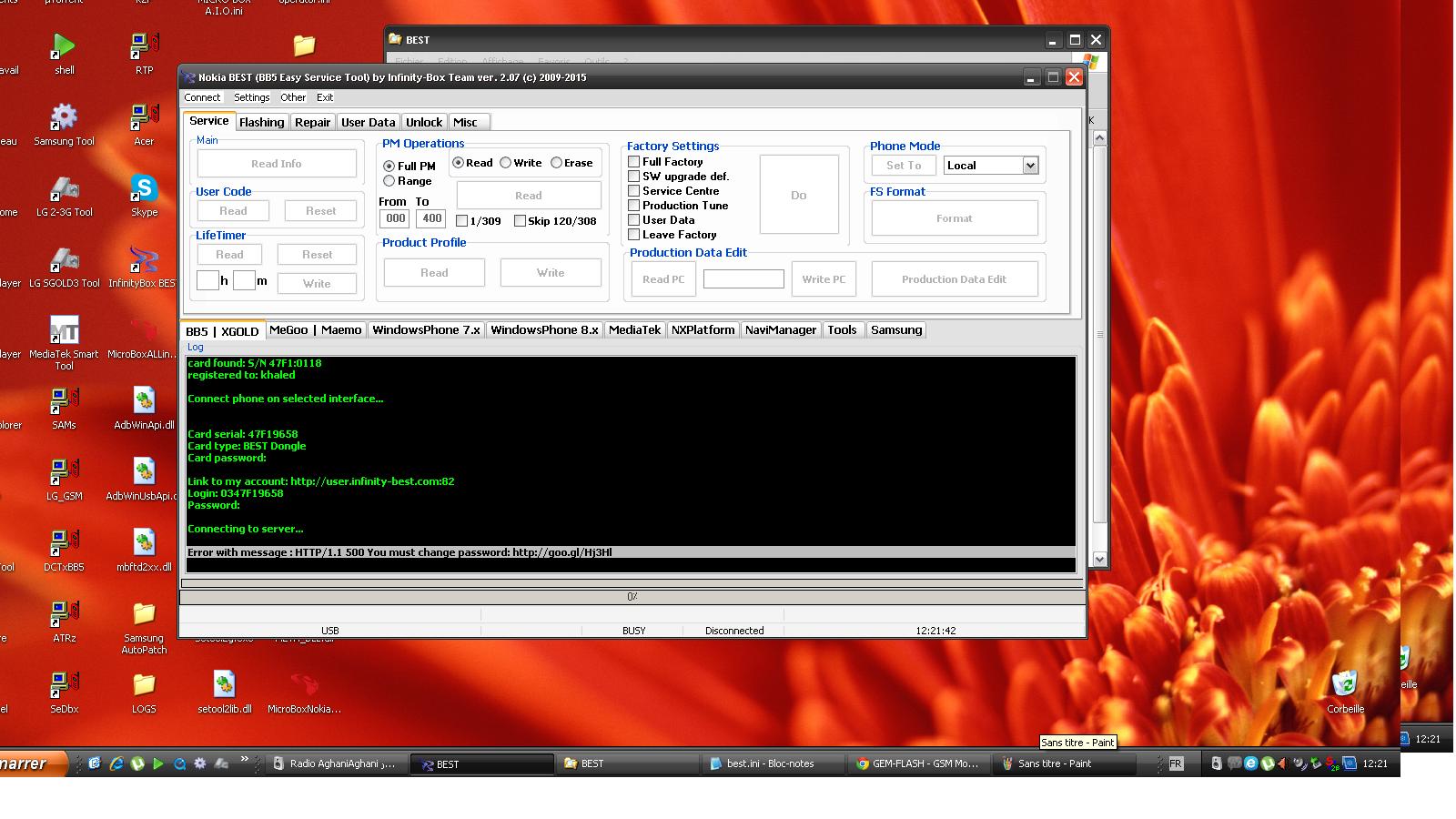
Task: Open the SAMs desktop shortcut
Action: [x=64, y=408]
